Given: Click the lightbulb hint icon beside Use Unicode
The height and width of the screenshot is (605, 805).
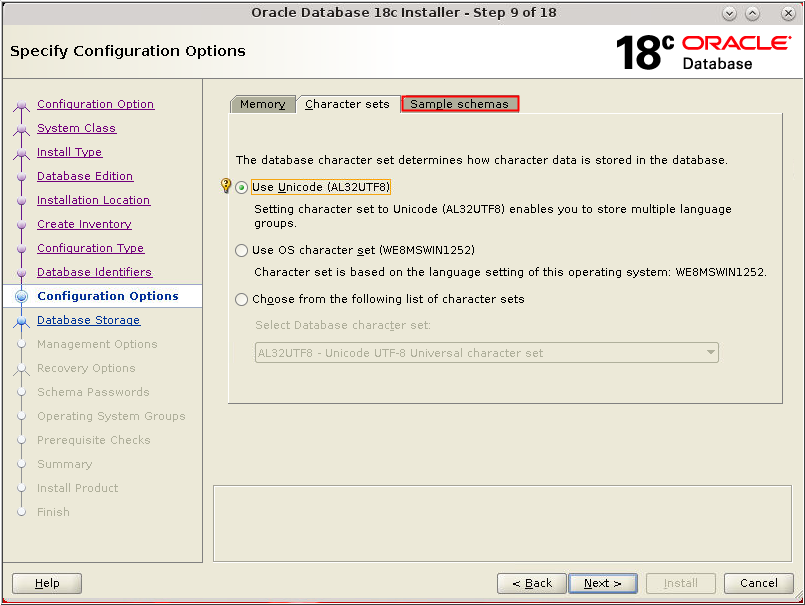Looking at the screenshot, I should (x=226, y=185).
